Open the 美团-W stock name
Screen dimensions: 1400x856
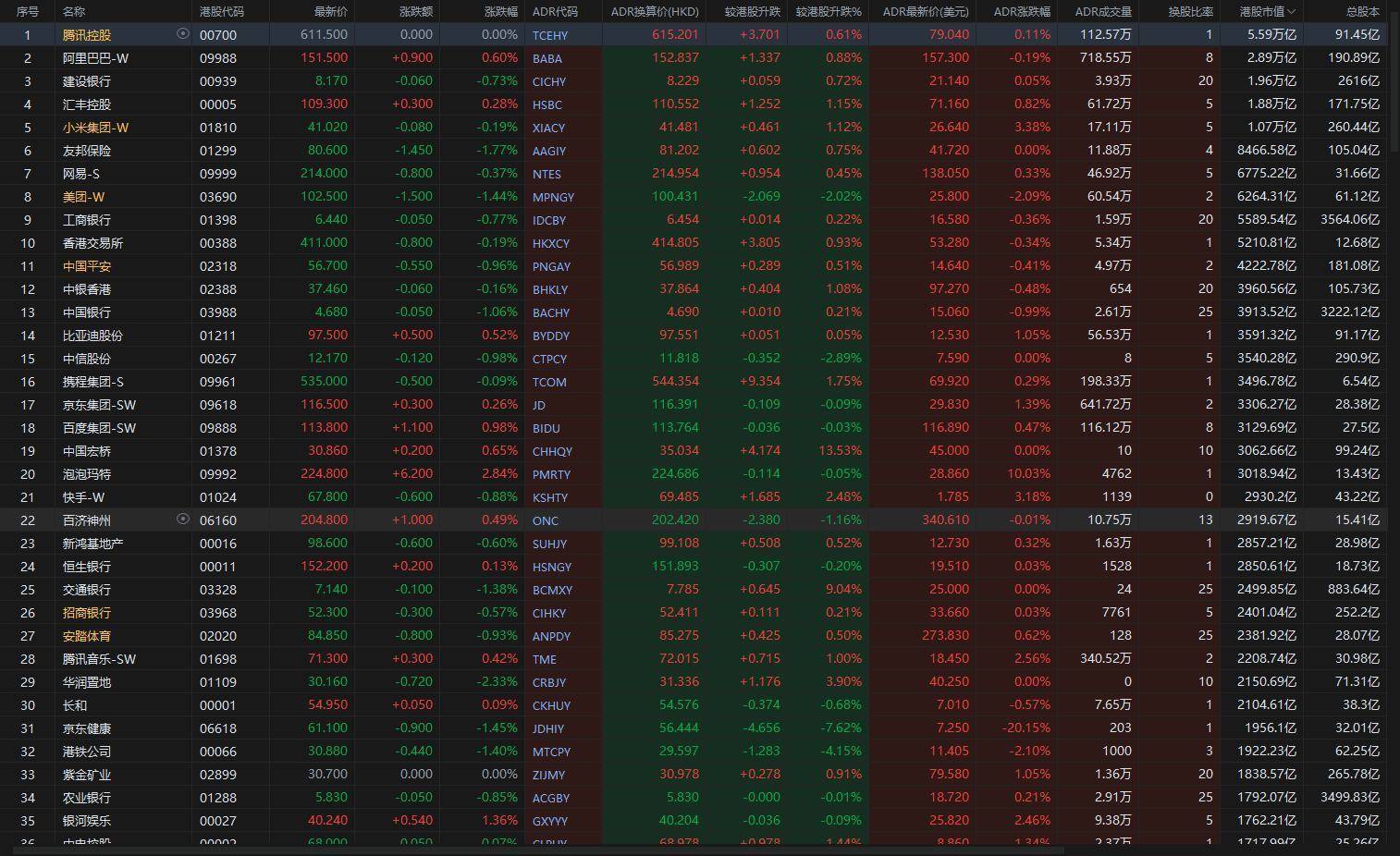point(83,196)
